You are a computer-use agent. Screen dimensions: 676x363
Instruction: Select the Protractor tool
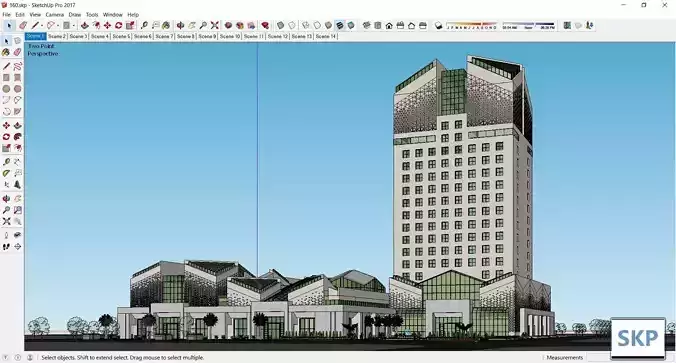(6, 173)
